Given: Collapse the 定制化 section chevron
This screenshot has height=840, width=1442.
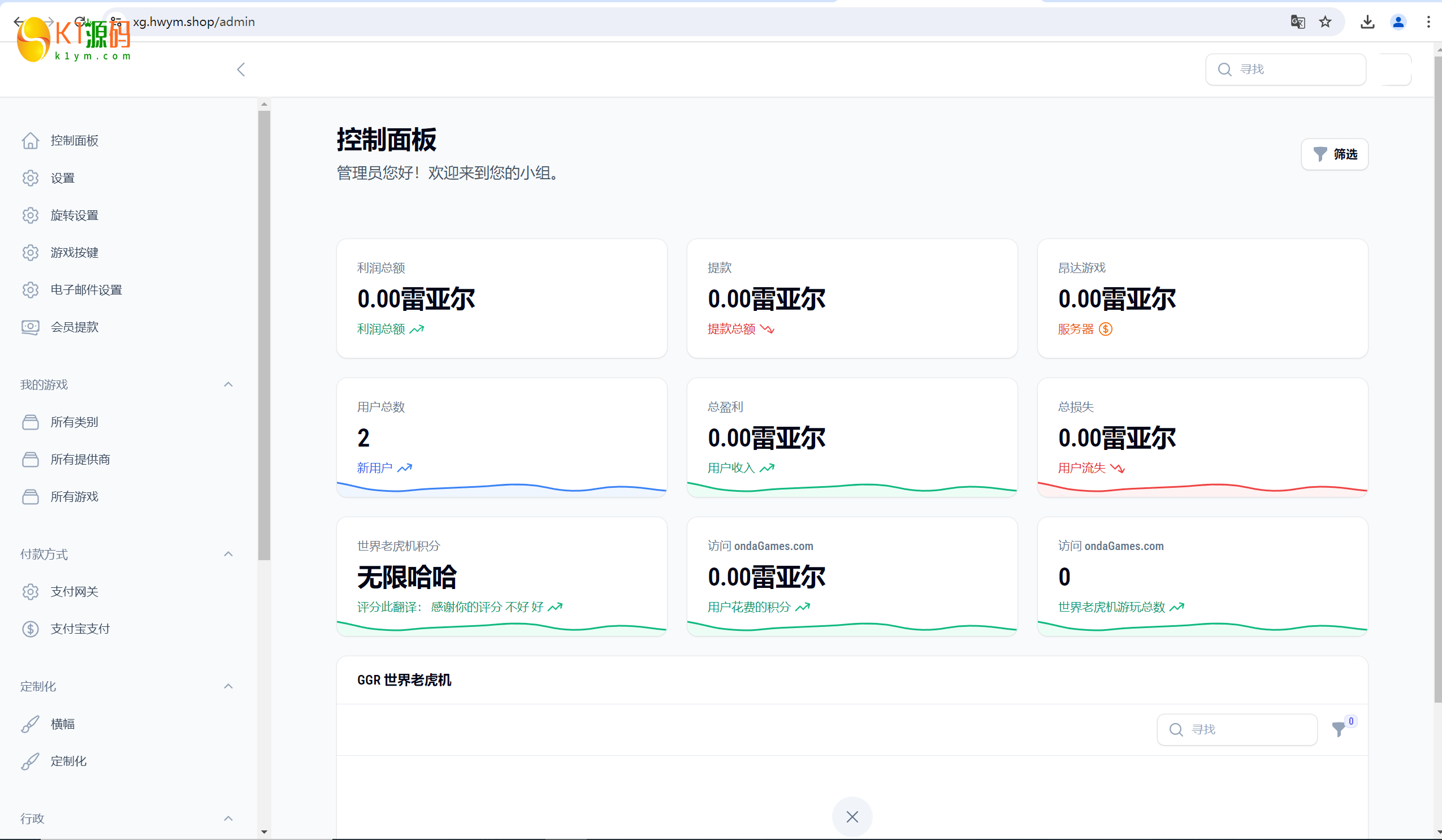Looking at the screenshot, I should [x=228, y=686].
